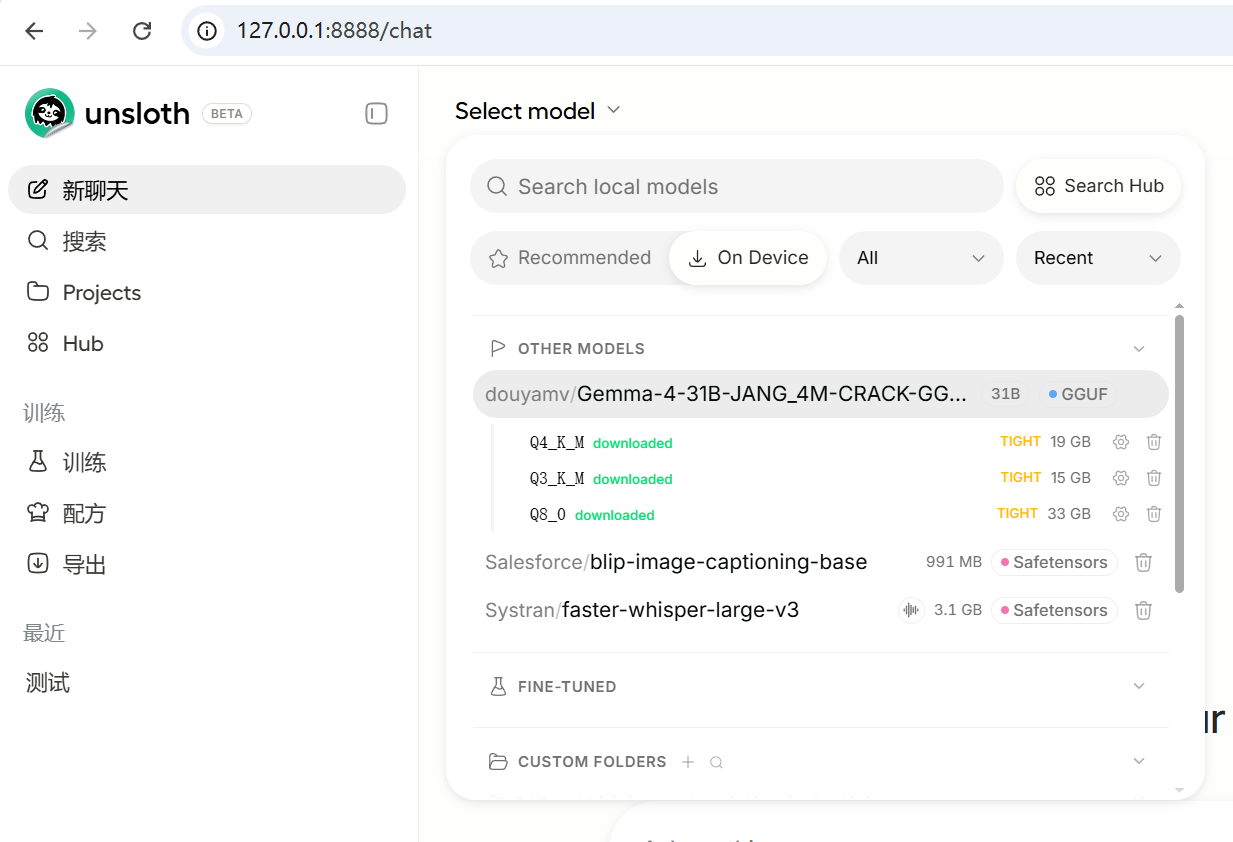Expand the Custom Folders section chevron

point(1139,761)
